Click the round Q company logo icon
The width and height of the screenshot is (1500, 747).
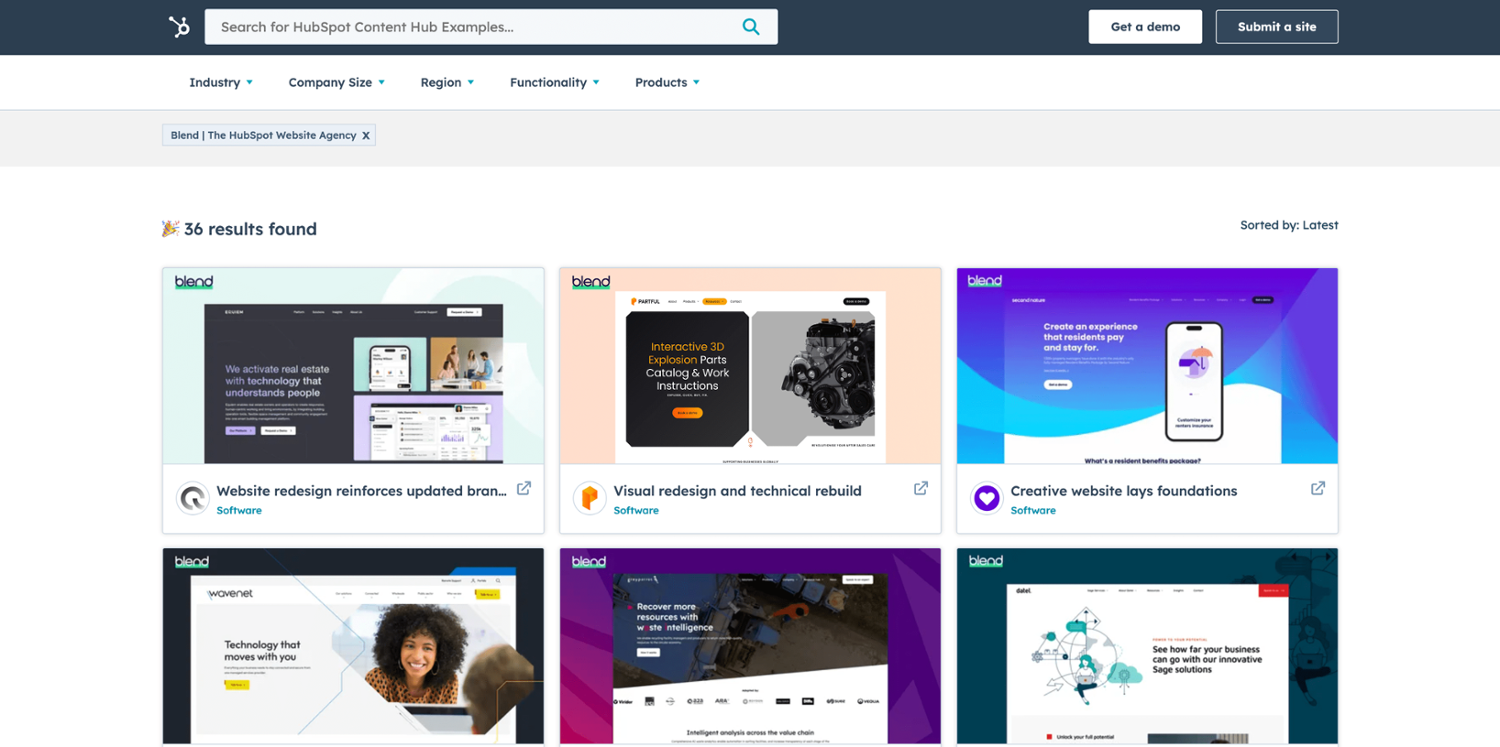(x=193, y=498)
